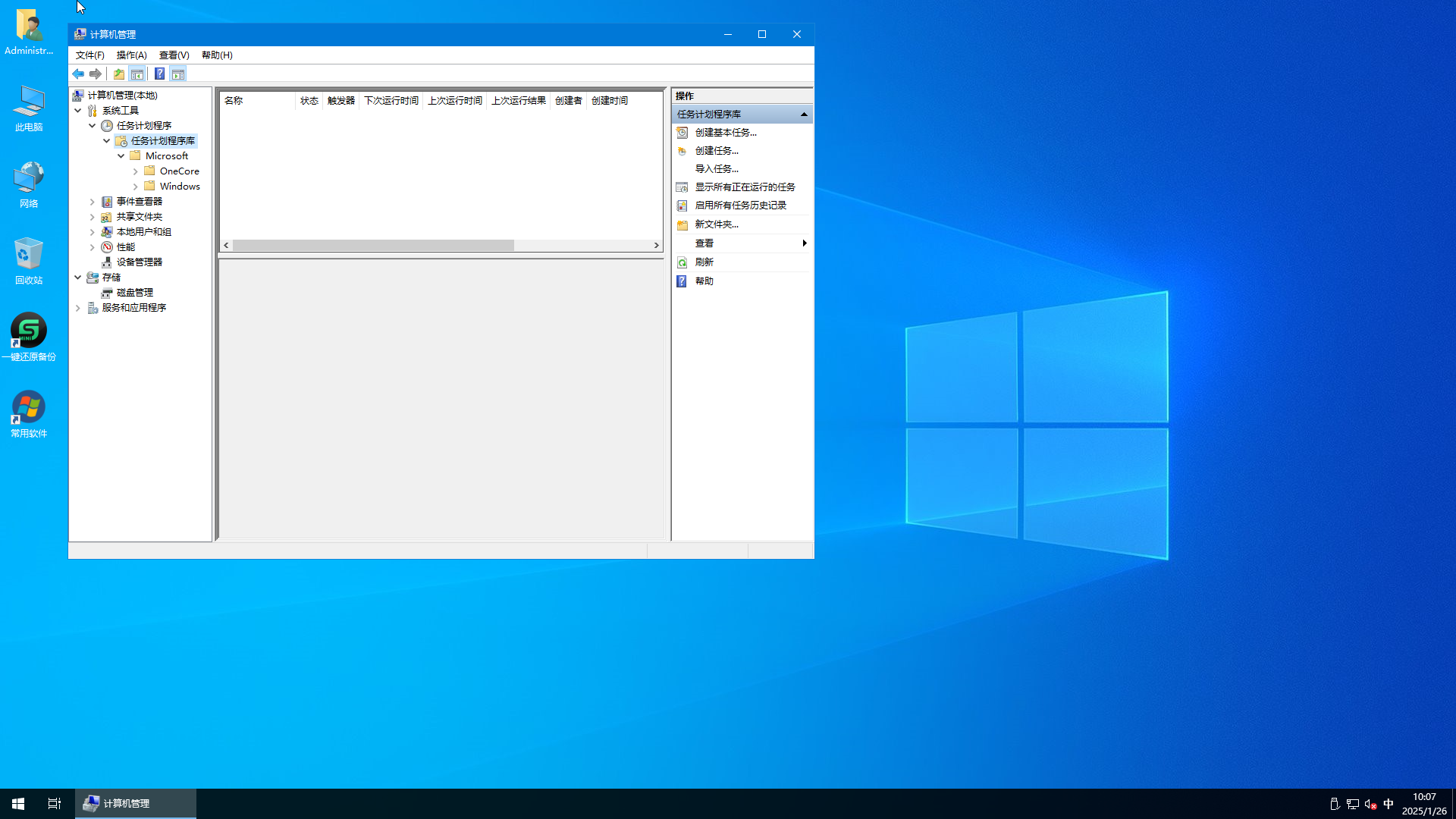Click the 帮助 icon in actions pane
The image size is (1456, 819).
[x=682, y=281]
